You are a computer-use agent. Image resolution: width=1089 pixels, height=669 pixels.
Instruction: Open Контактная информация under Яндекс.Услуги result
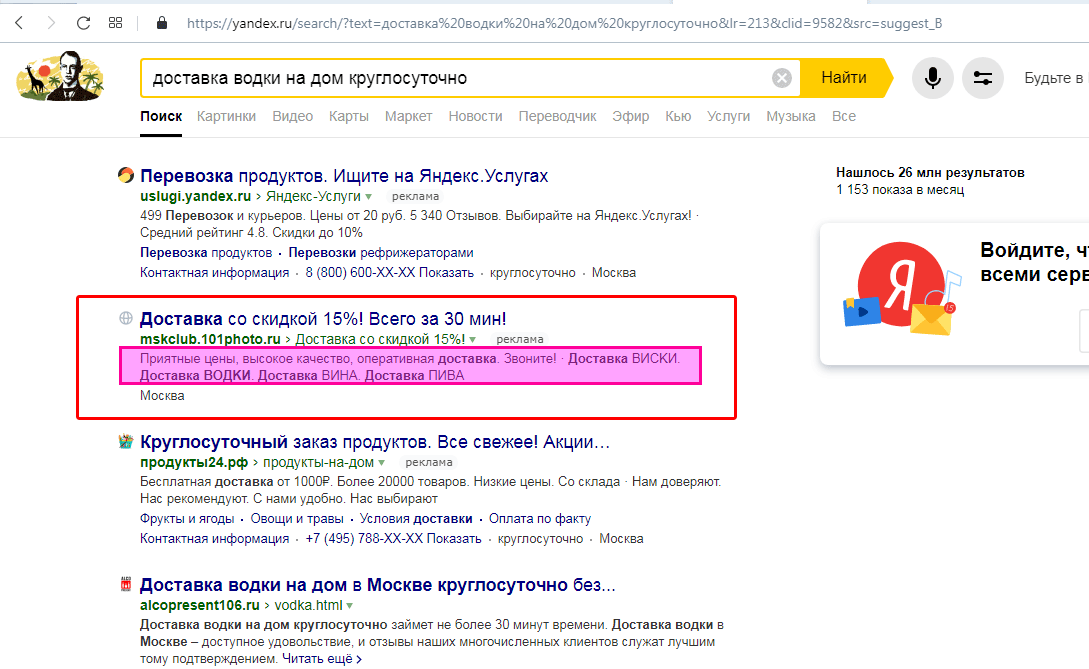pos(215,273)
